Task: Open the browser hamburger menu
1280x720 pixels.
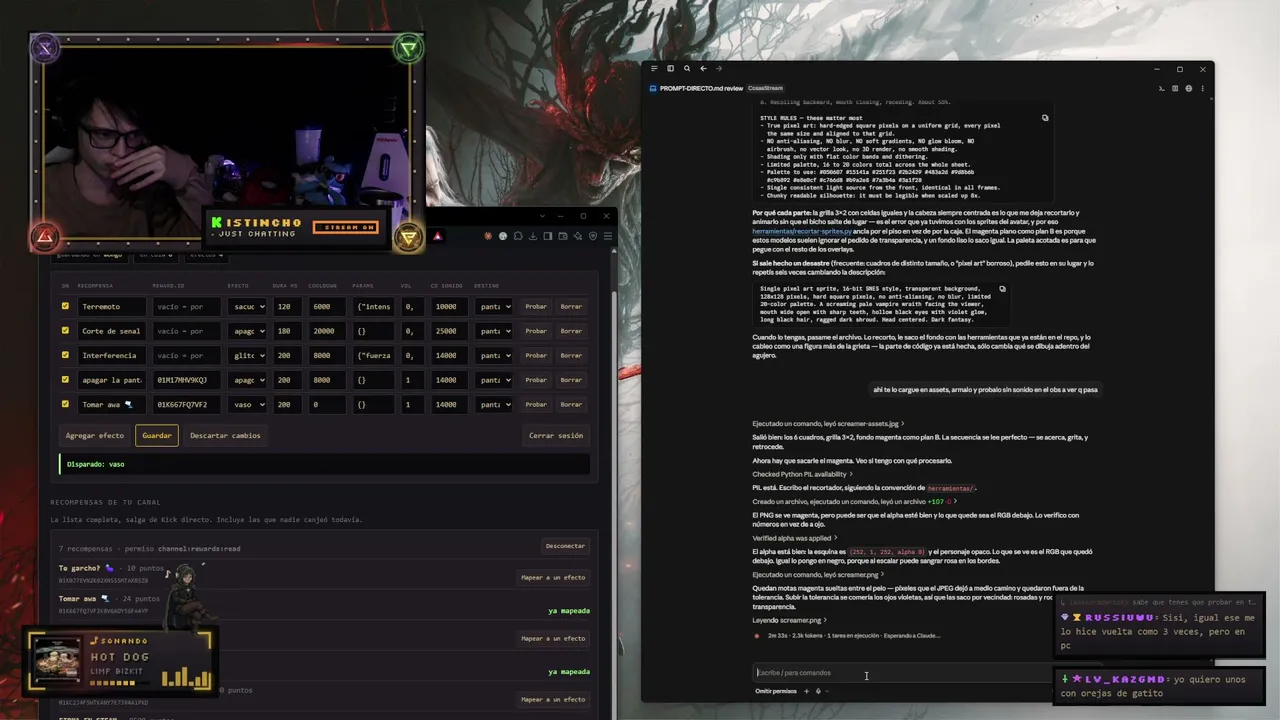Action: point(608,236)
